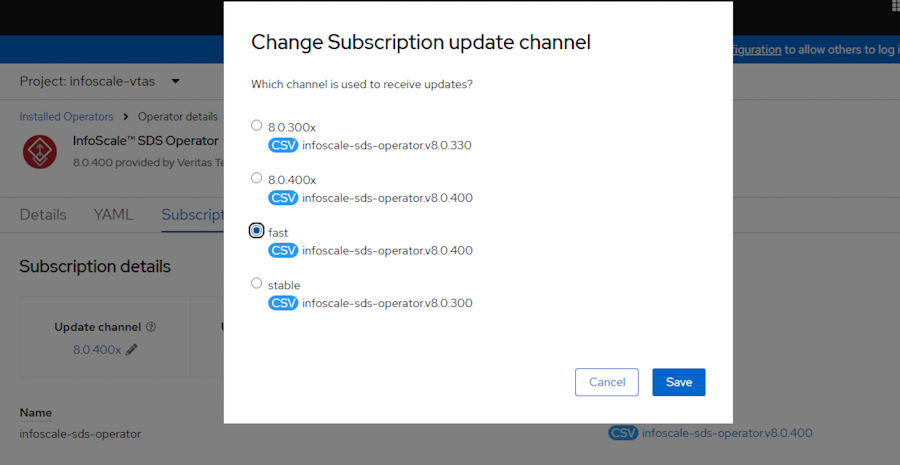The image size is (900, 465).
Task: Open the 8.0.400x update channel link
Action: tap(96, 350)
